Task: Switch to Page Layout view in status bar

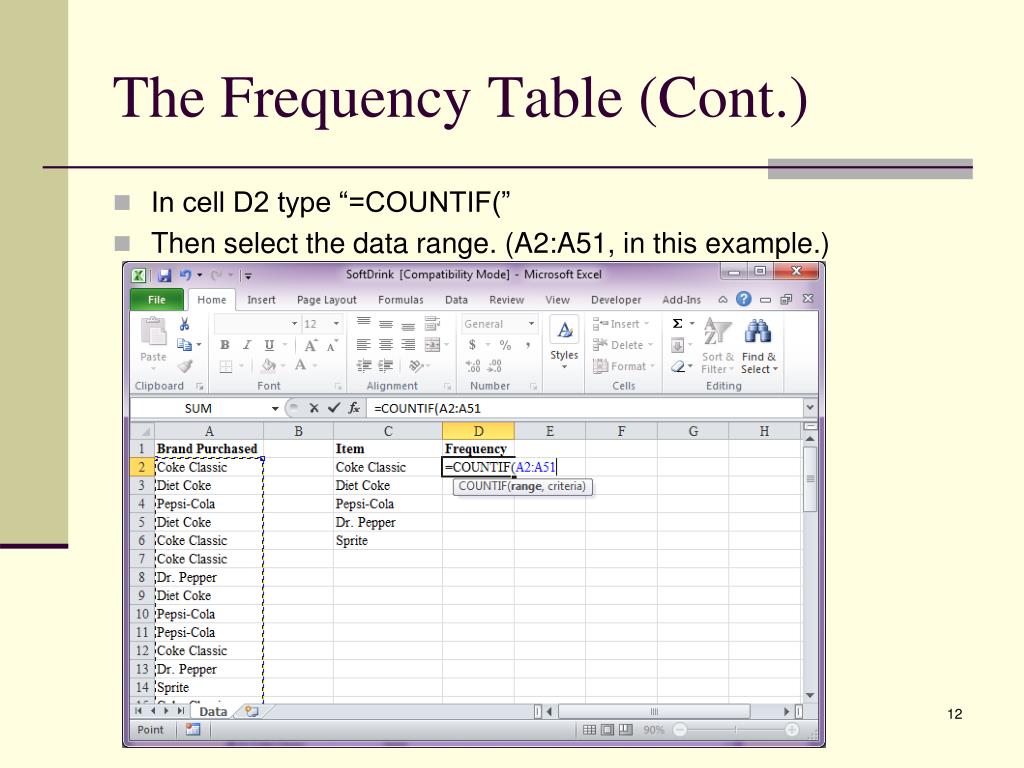Action: [x=607, y=730]
